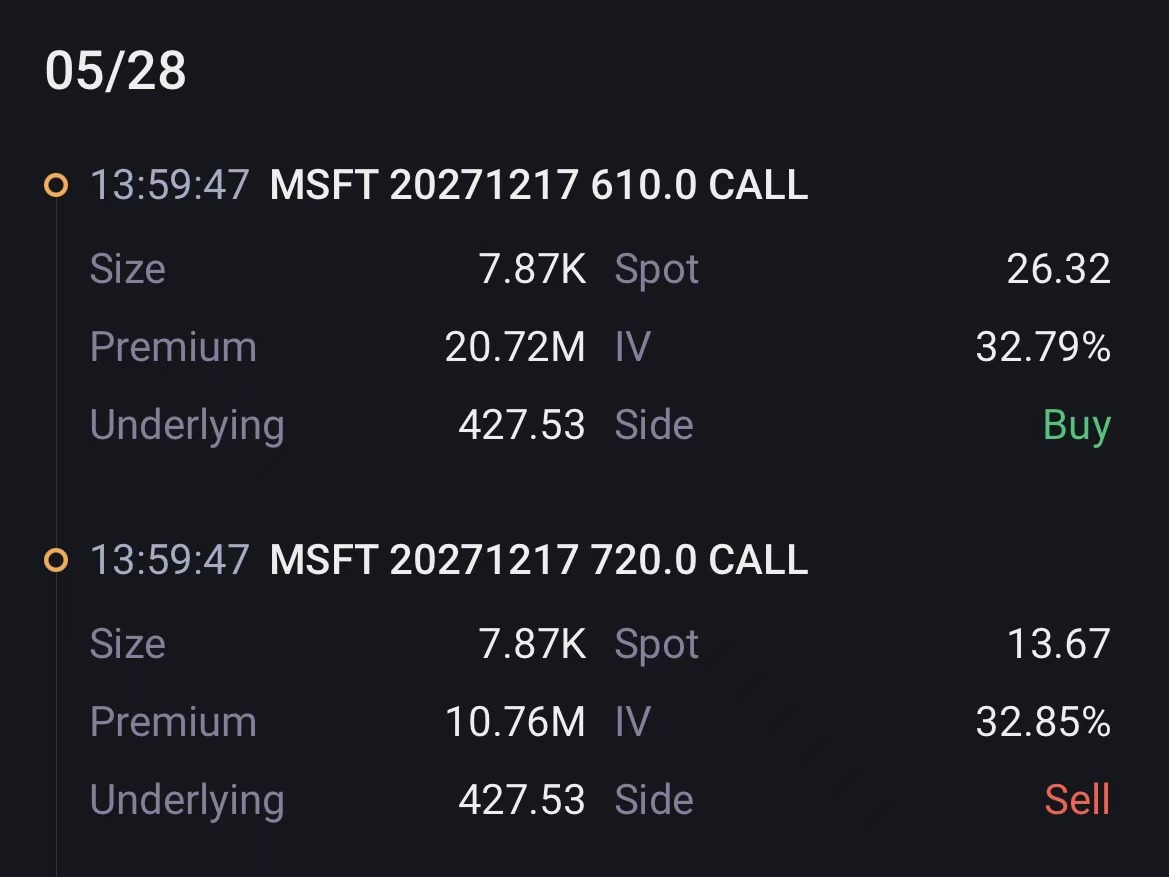Click the 13:59:47 timestamp of 610.0 CALL
The height and width of the screenshot is (877, 1169).
[x=169, y=185]
